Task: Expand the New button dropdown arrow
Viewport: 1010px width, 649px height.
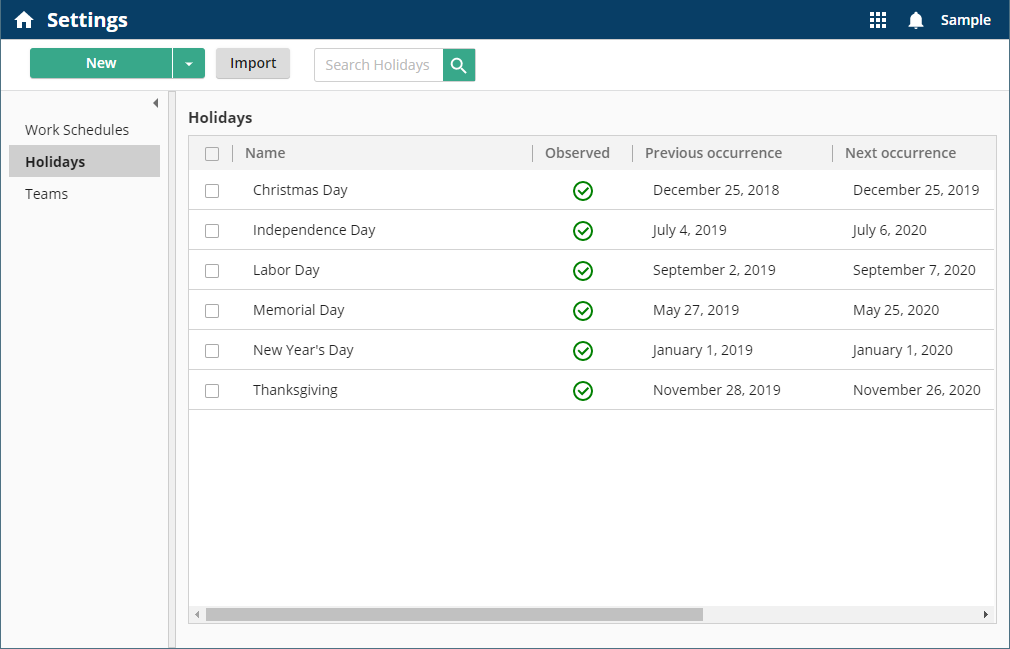Action: point(189,64)
